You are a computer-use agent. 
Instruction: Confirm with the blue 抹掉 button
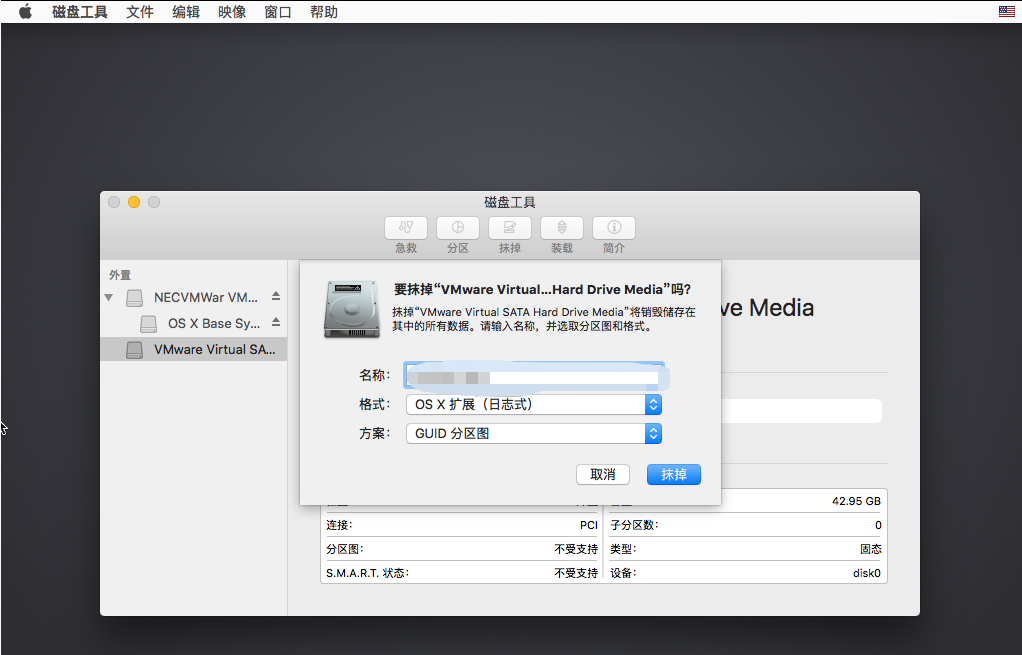pyautogui.click(x=674, y=474)
